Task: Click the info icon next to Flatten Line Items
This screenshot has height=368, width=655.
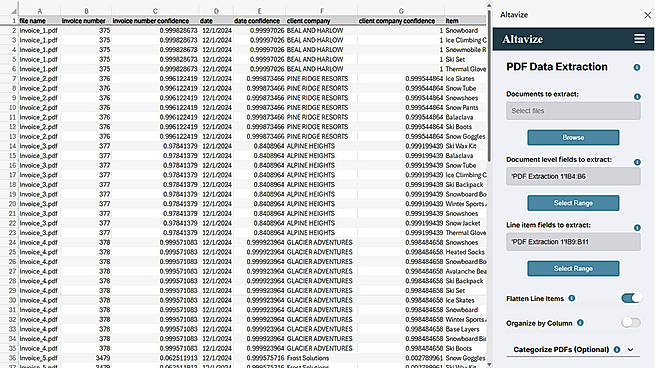Action: [x=571, y=298]
